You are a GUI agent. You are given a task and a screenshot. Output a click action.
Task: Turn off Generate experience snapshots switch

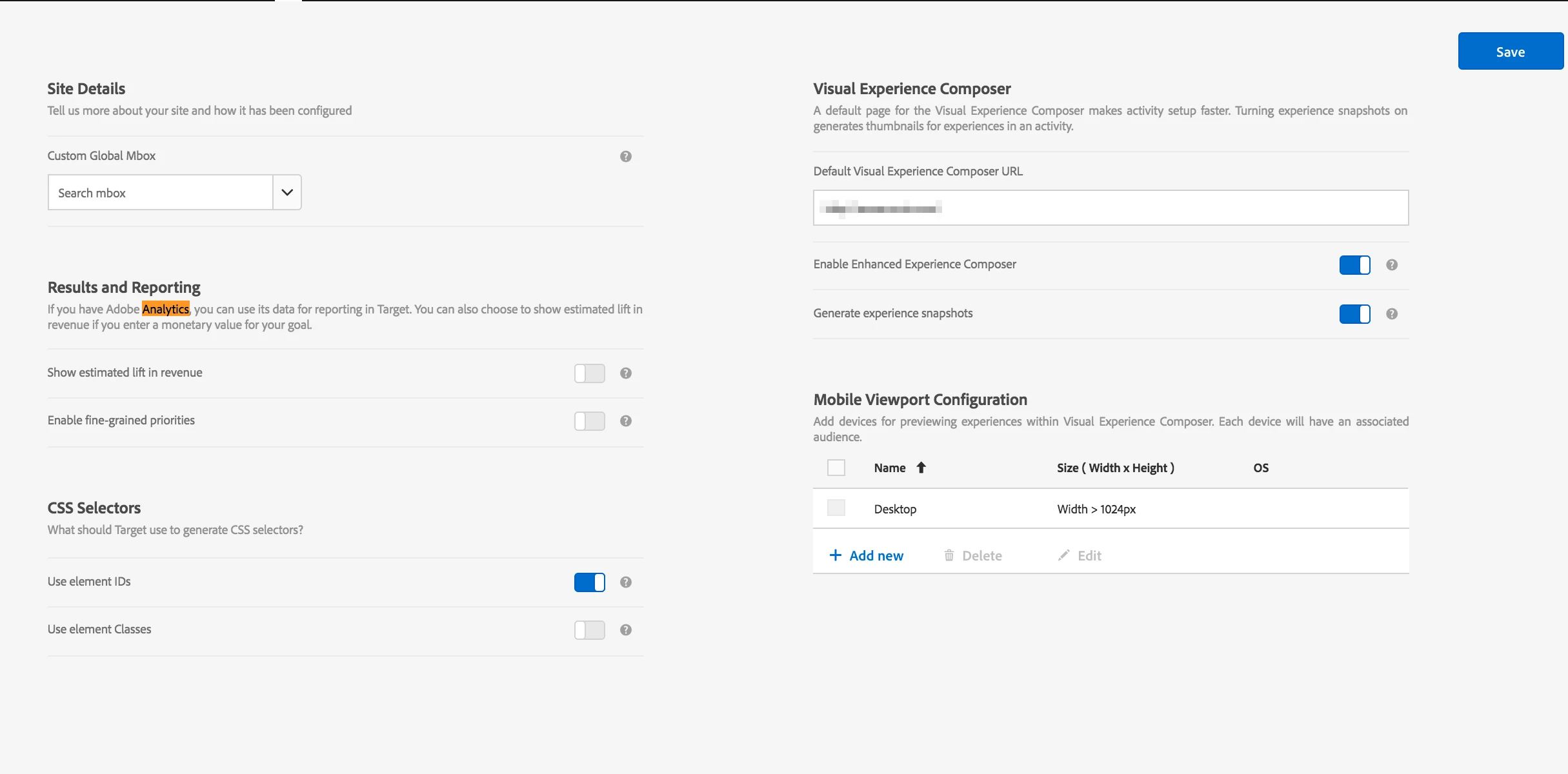click(1354, 313)
